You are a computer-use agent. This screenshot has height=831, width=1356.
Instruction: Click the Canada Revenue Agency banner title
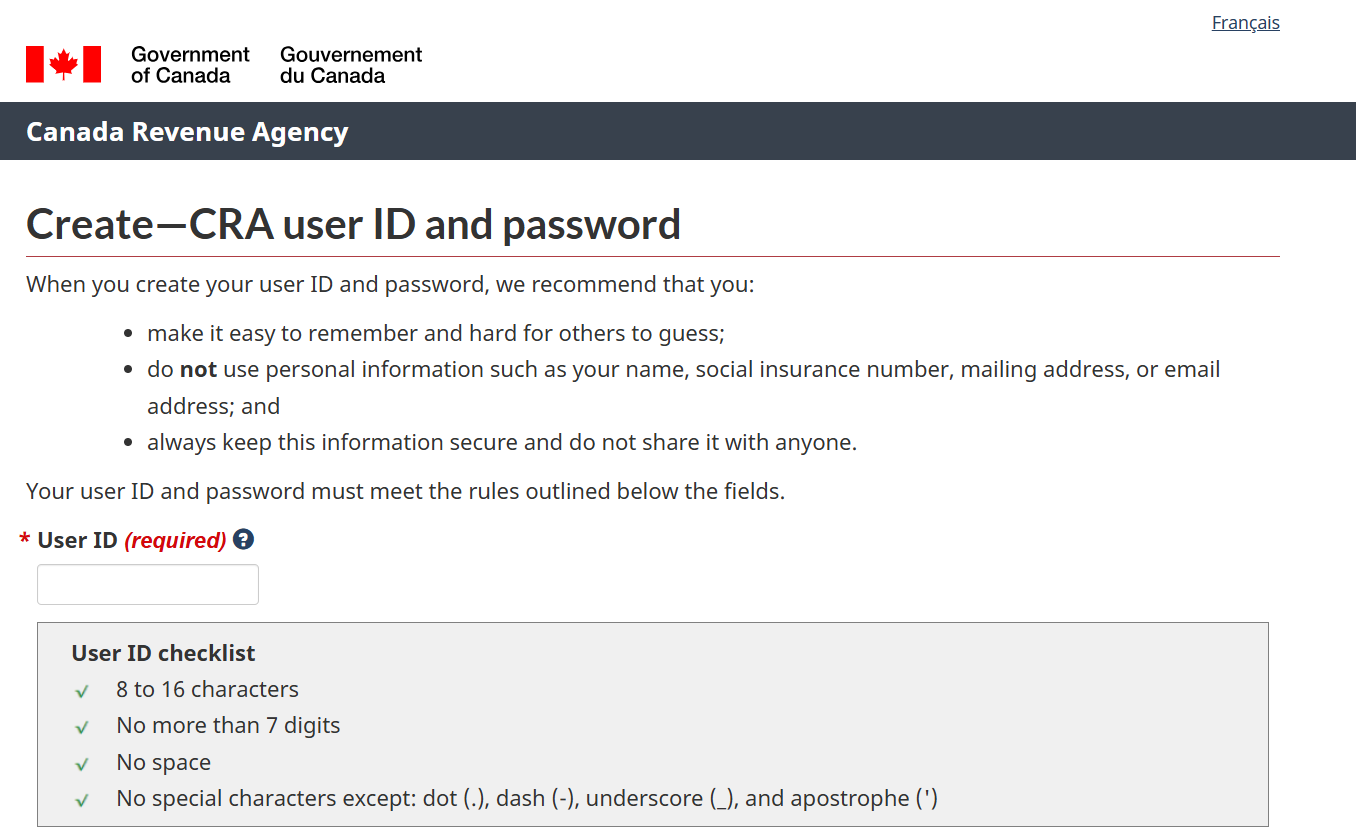[187, 132]
